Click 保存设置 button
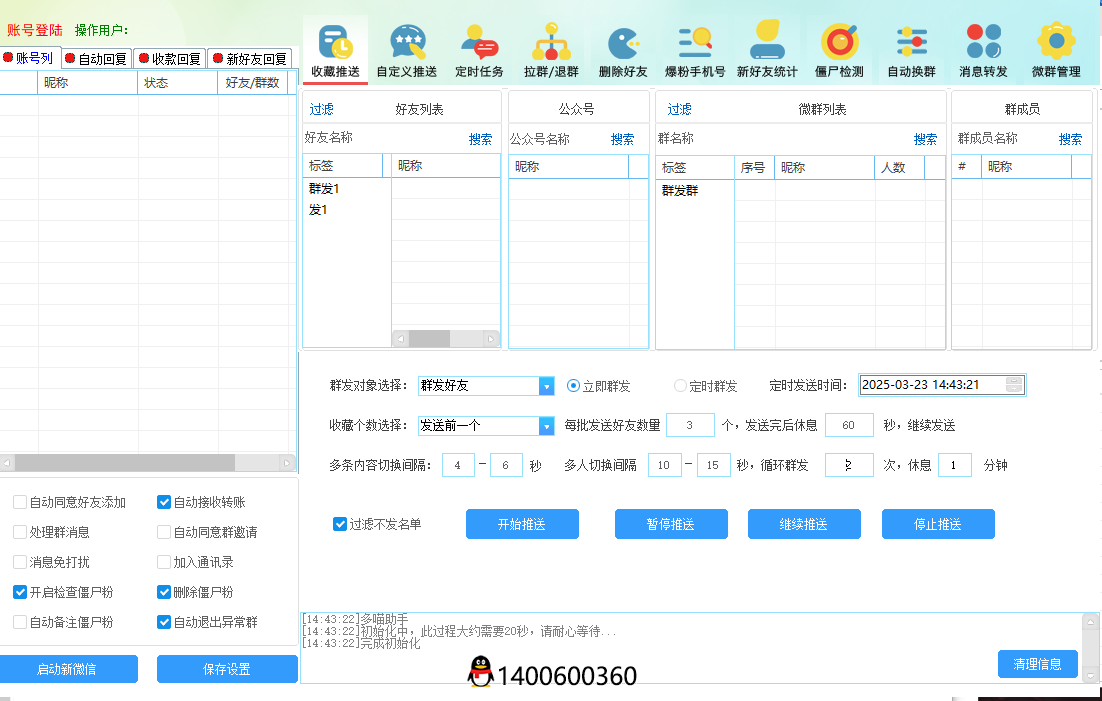The image size is (1102, 701). pos(227,669)
